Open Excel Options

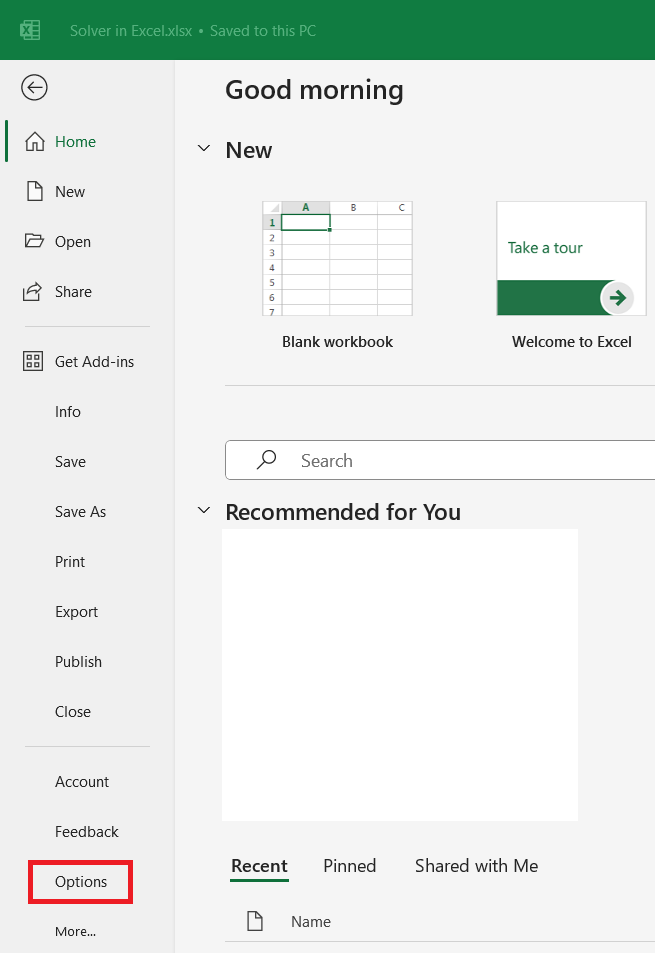[x=81, y=881]
